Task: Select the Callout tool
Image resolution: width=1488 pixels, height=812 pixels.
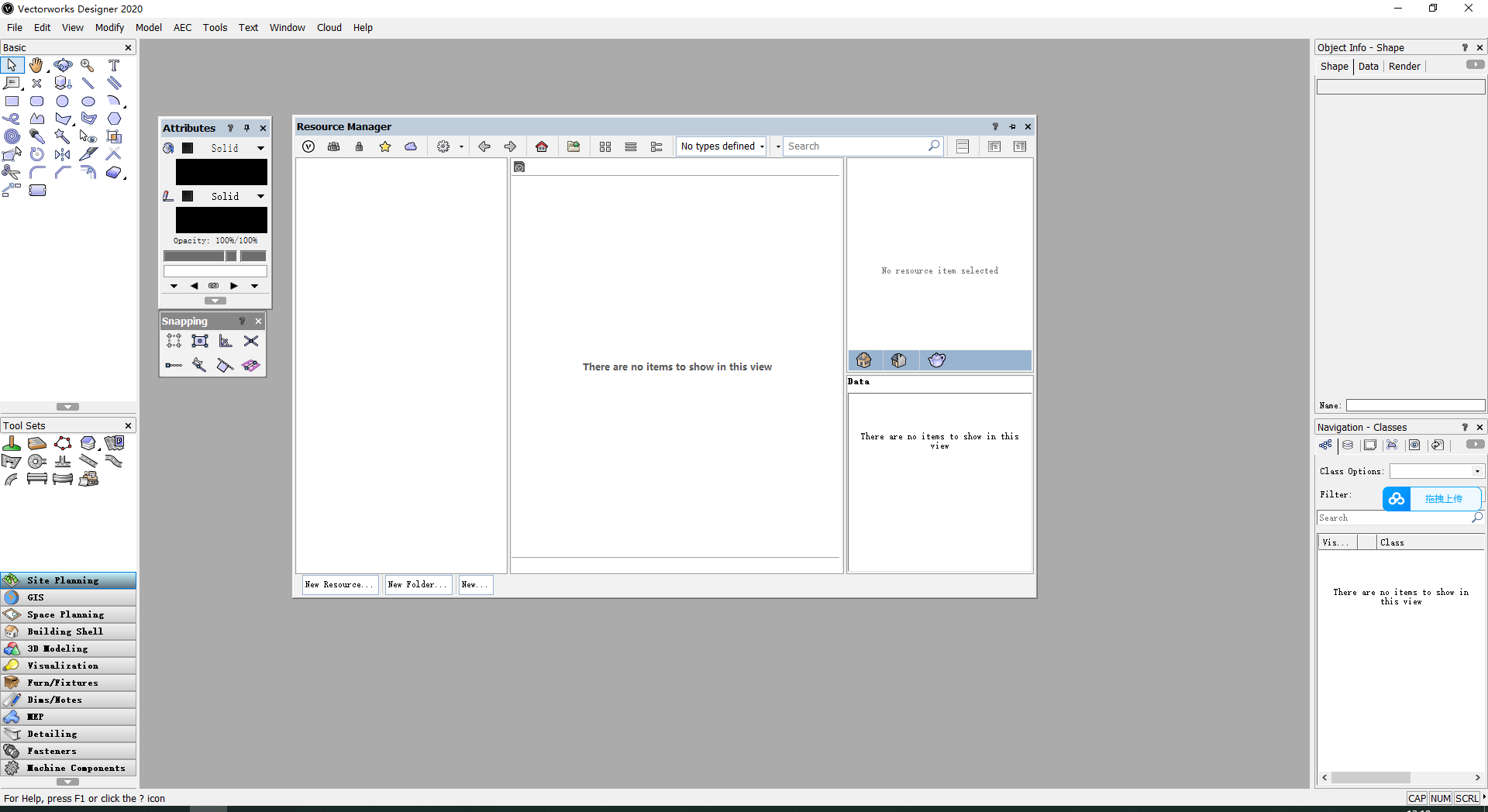Action: coord(12,83)
